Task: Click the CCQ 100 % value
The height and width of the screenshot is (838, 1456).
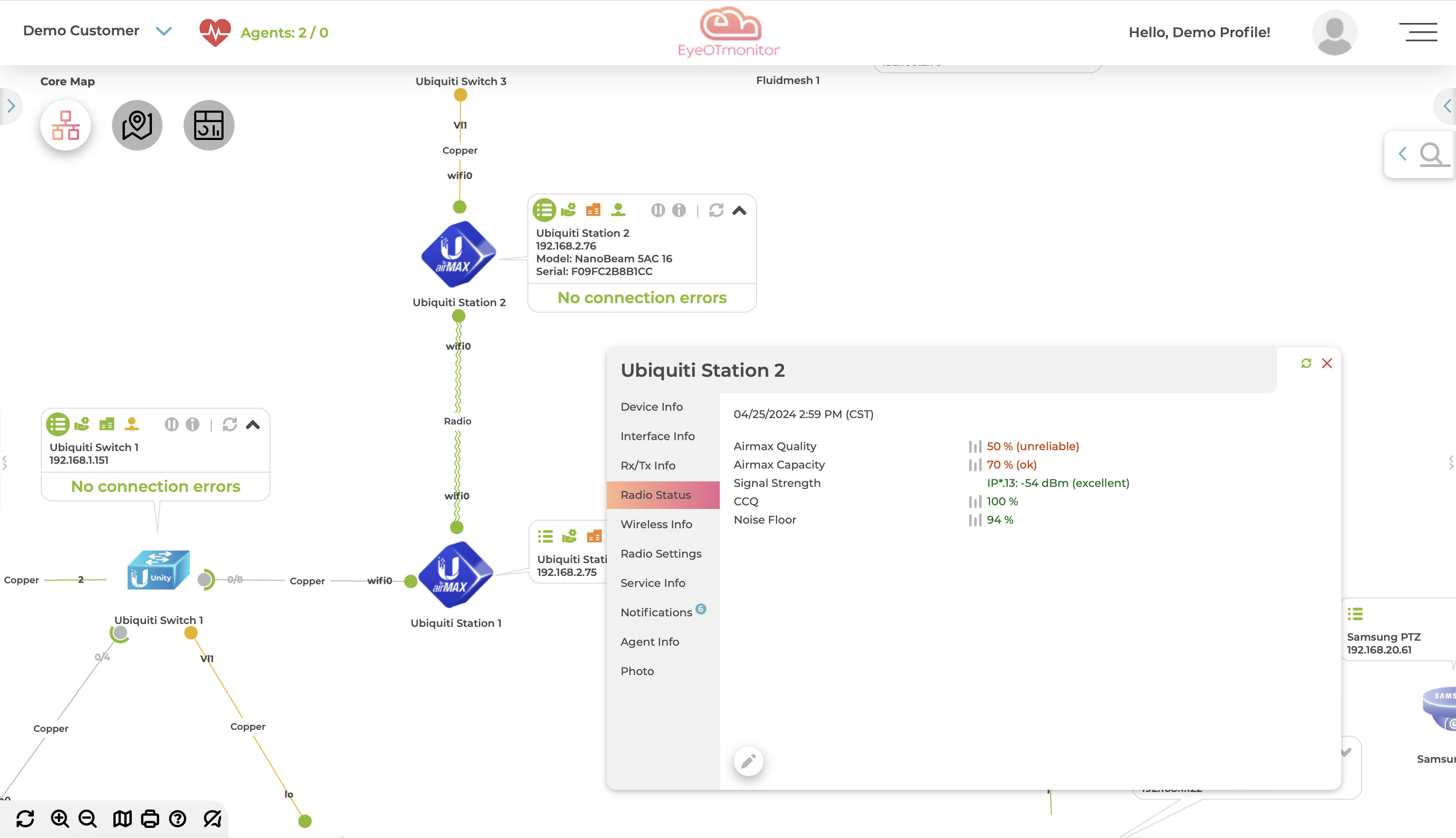Action: 1002,501
